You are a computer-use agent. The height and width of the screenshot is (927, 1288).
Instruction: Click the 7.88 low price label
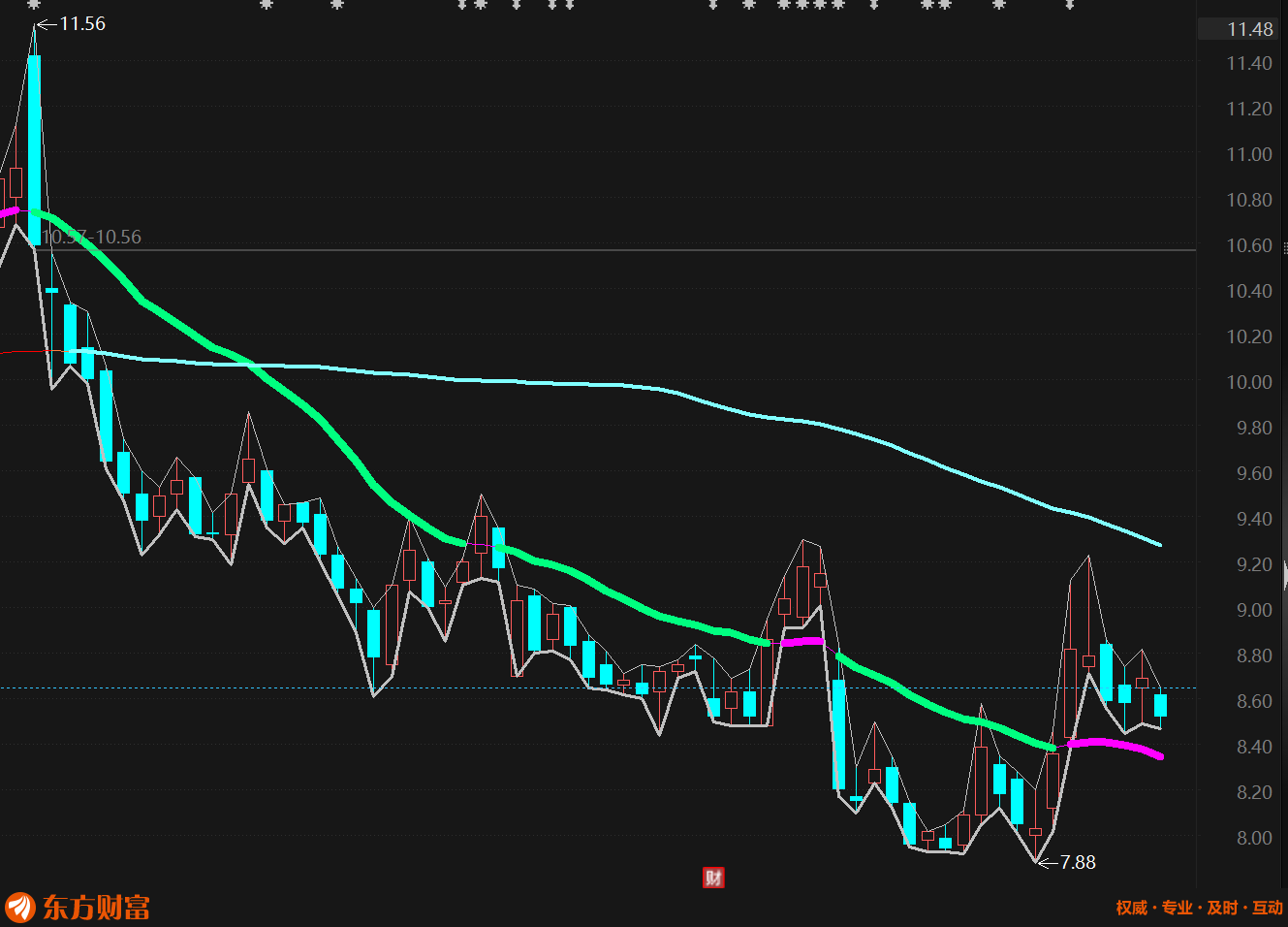coord(1078,862)
